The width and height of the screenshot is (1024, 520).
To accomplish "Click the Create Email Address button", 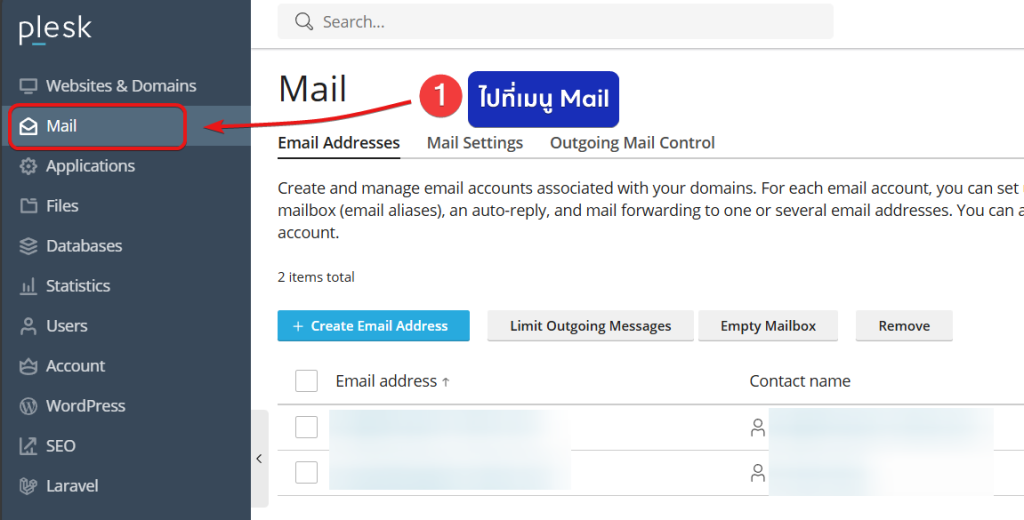I will 373,326.
